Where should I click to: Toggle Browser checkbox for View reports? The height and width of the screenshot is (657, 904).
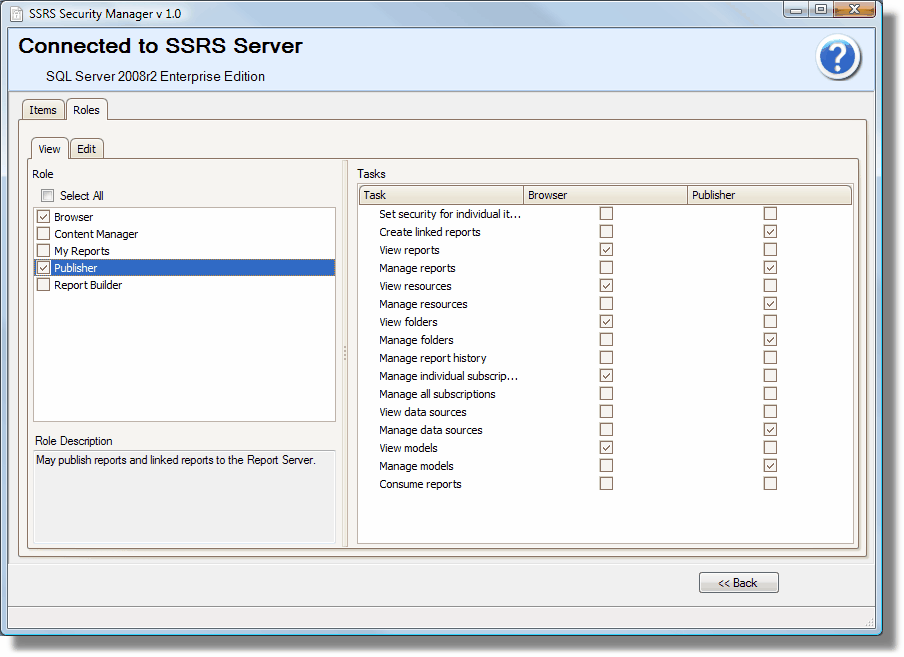pos(606,250)
